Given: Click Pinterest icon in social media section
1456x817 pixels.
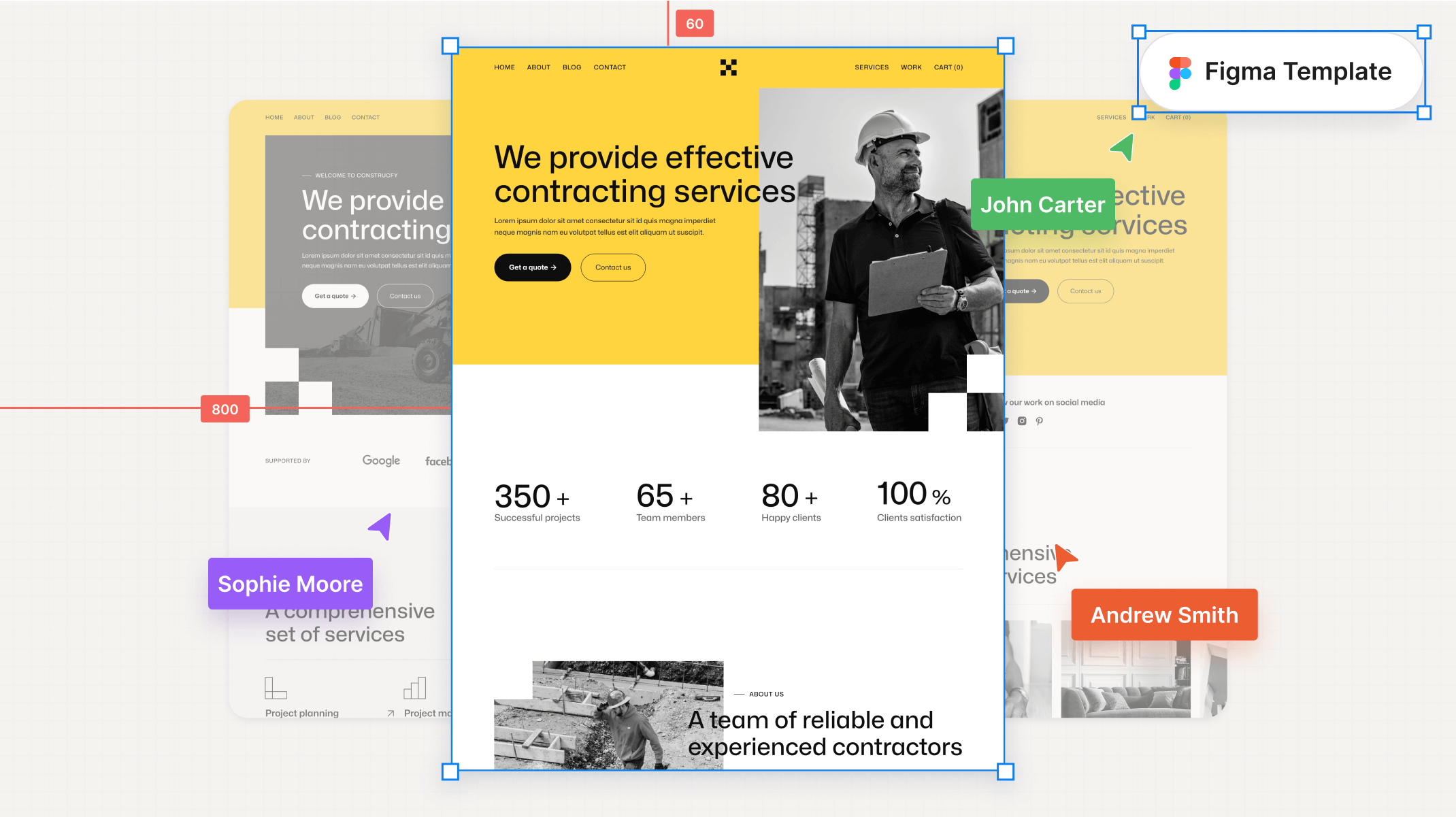Looking at the screenshot, I should (x=1039, y=421).
